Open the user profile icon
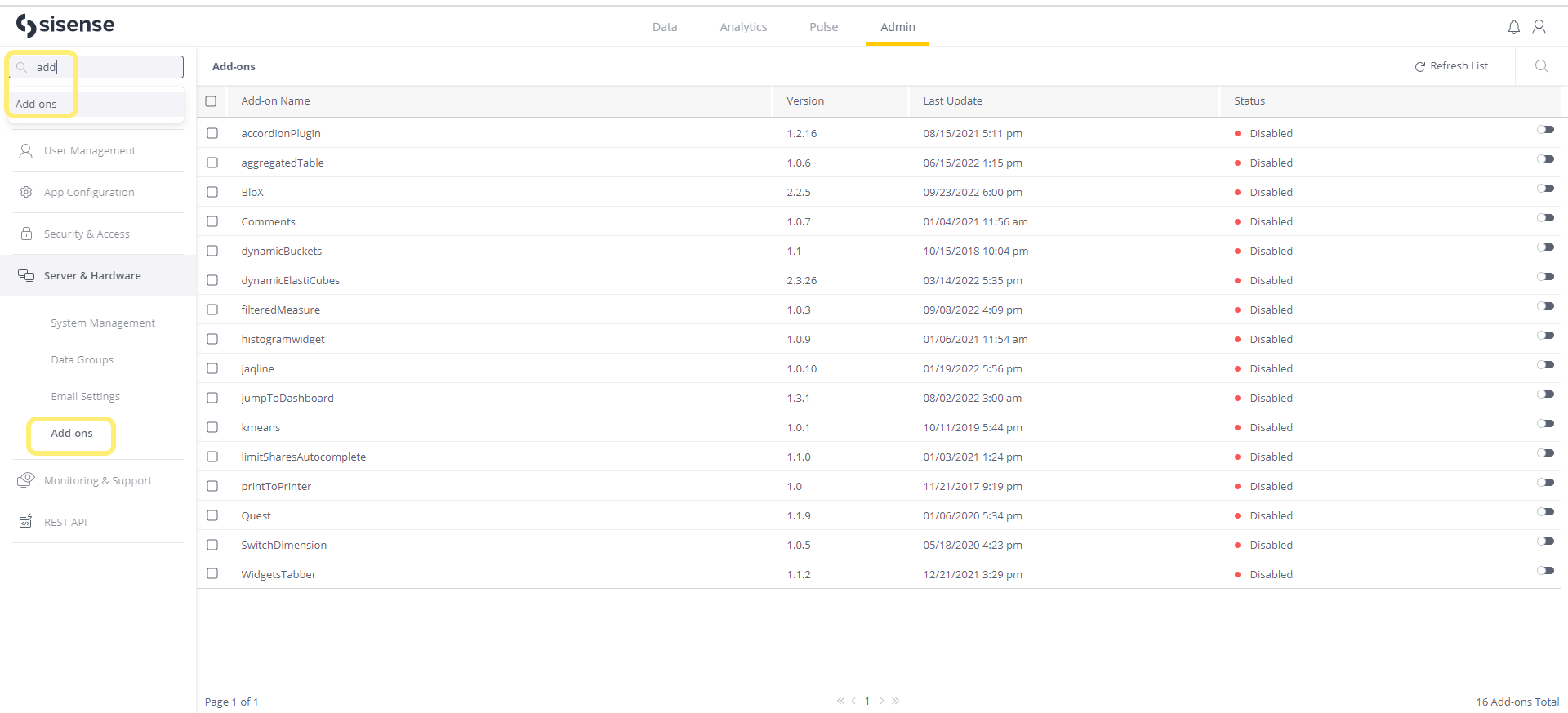The image size is (1568, 713). coord(1539,27)
